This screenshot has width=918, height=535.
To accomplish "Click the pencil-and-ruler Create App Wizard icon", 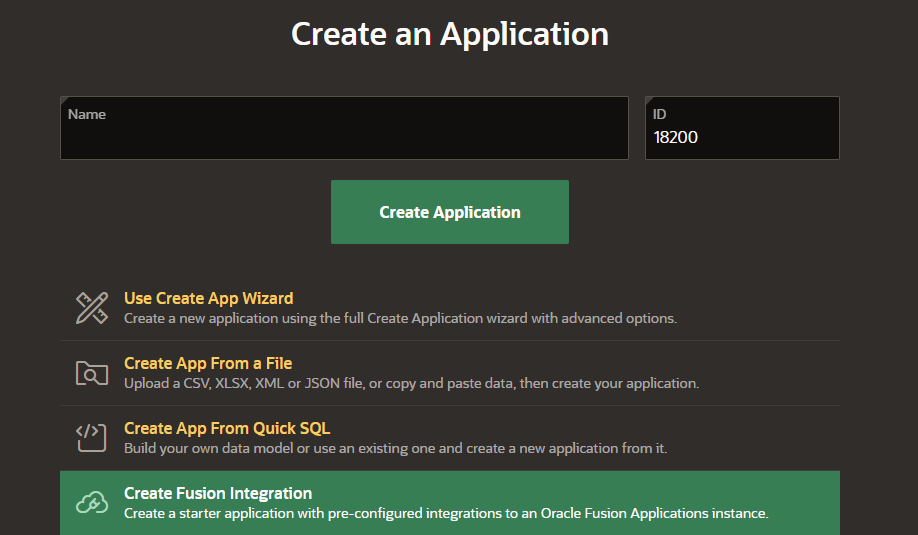I will [91, 308].
